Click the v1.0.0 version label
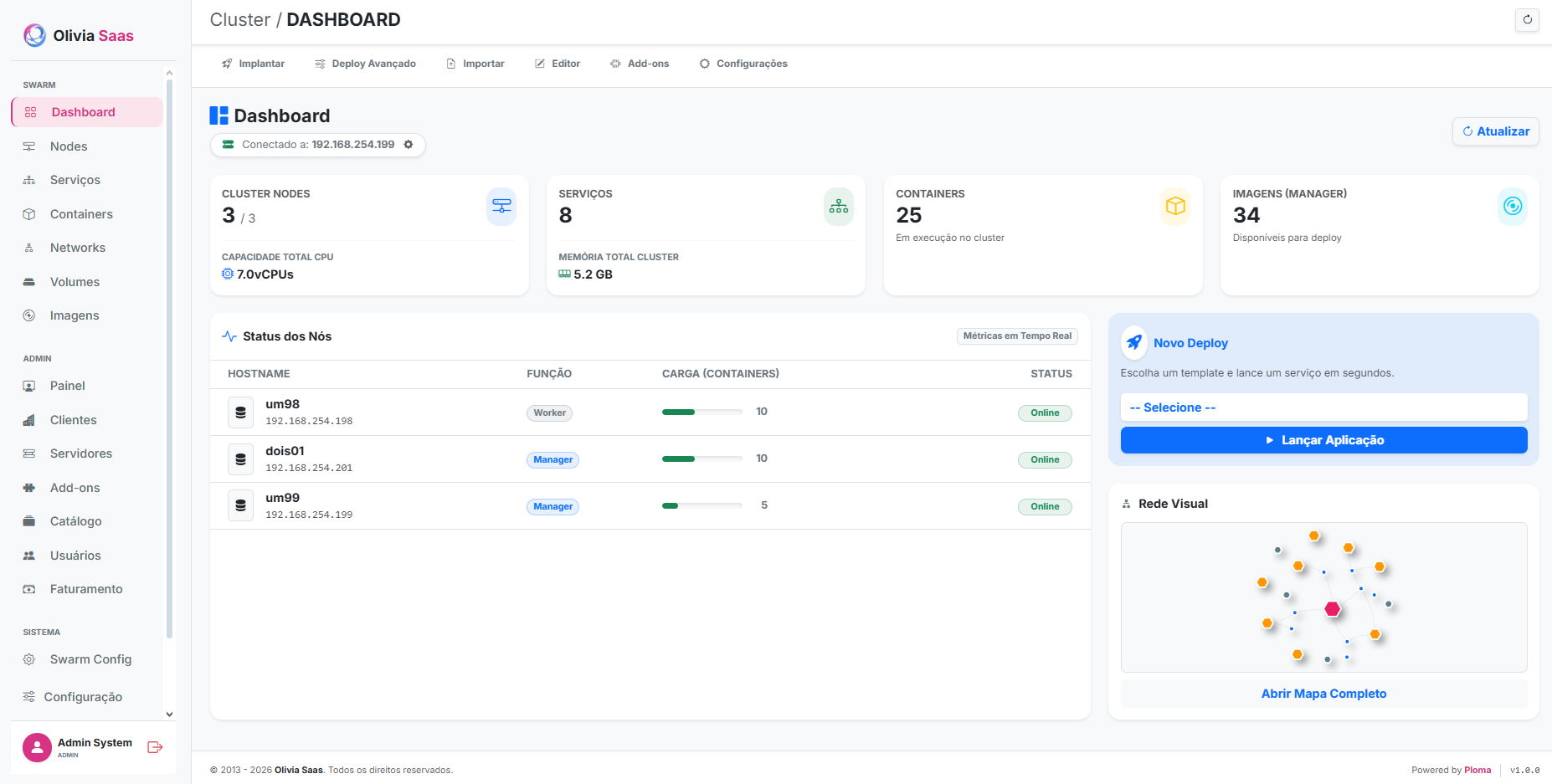The width and height of the screenshot is (1552, 784). tap(1524, 770)
